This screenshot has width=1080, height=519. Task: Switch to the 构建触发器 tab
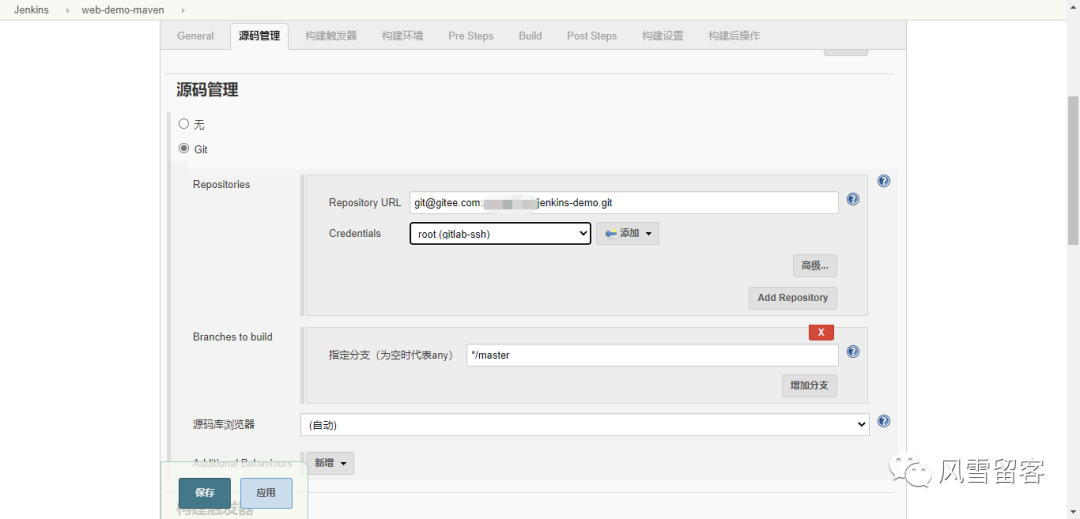tap(331, 36)
